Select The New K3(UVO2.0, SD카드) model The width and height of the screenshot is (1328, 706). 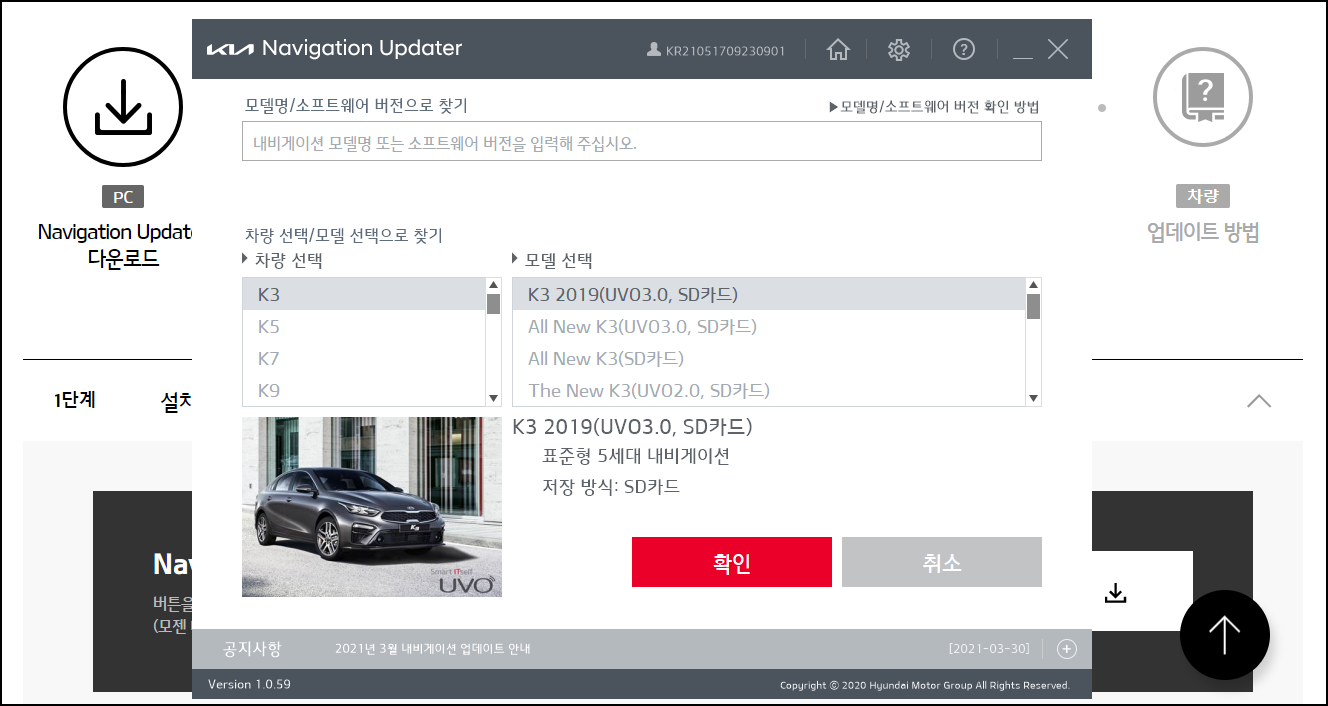769,391
